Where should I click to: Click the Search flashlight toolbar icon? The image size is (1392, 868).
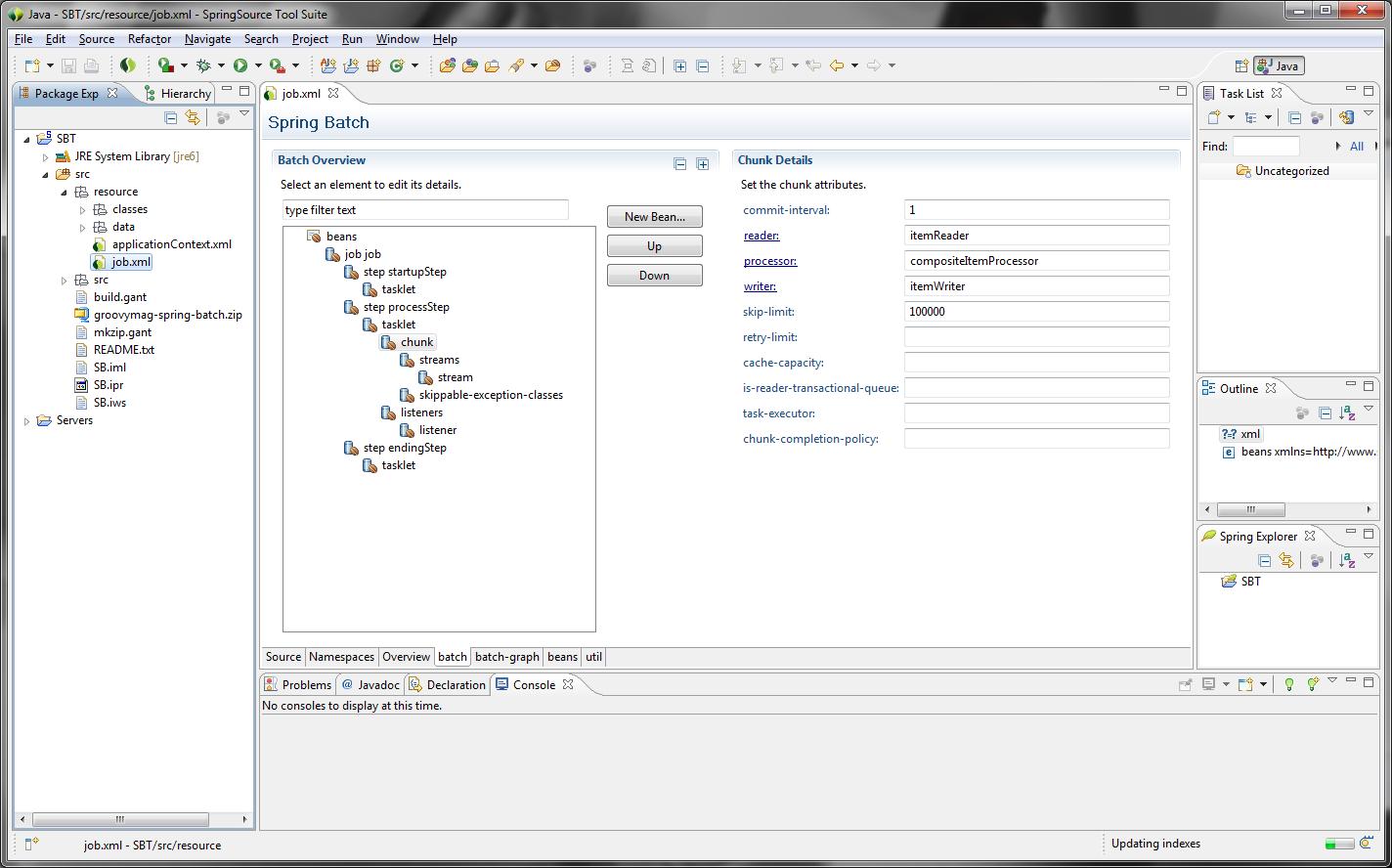[x=516, y=65]
